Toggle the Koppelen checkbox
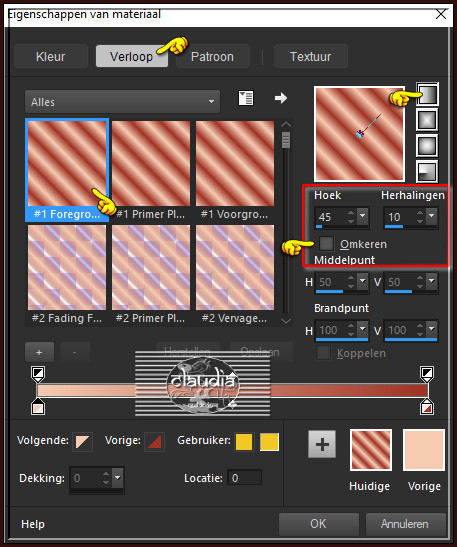The height and width of the screenshot is (547, 457). (323, 353)
